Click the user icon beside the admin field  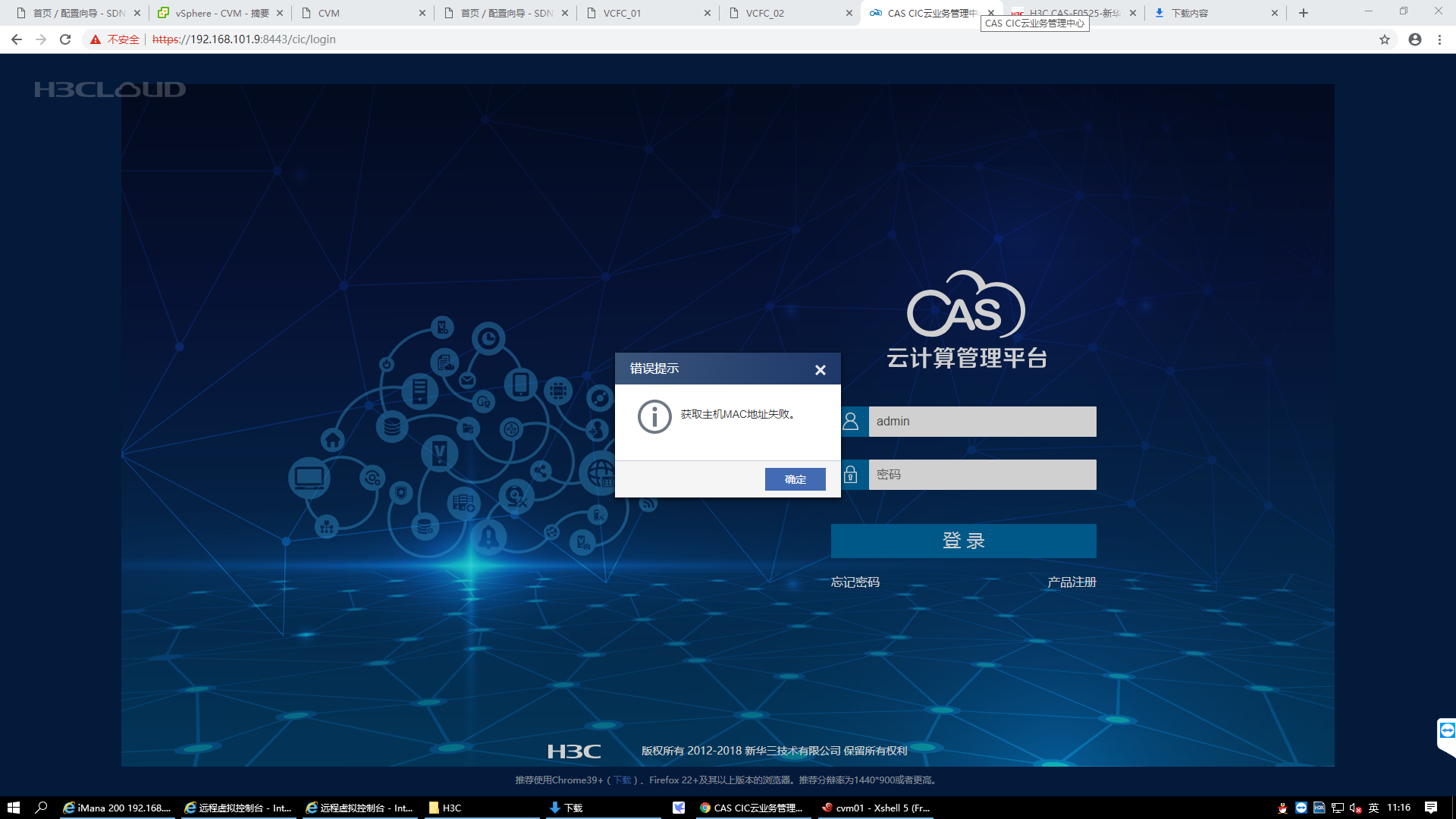(851, 422)
